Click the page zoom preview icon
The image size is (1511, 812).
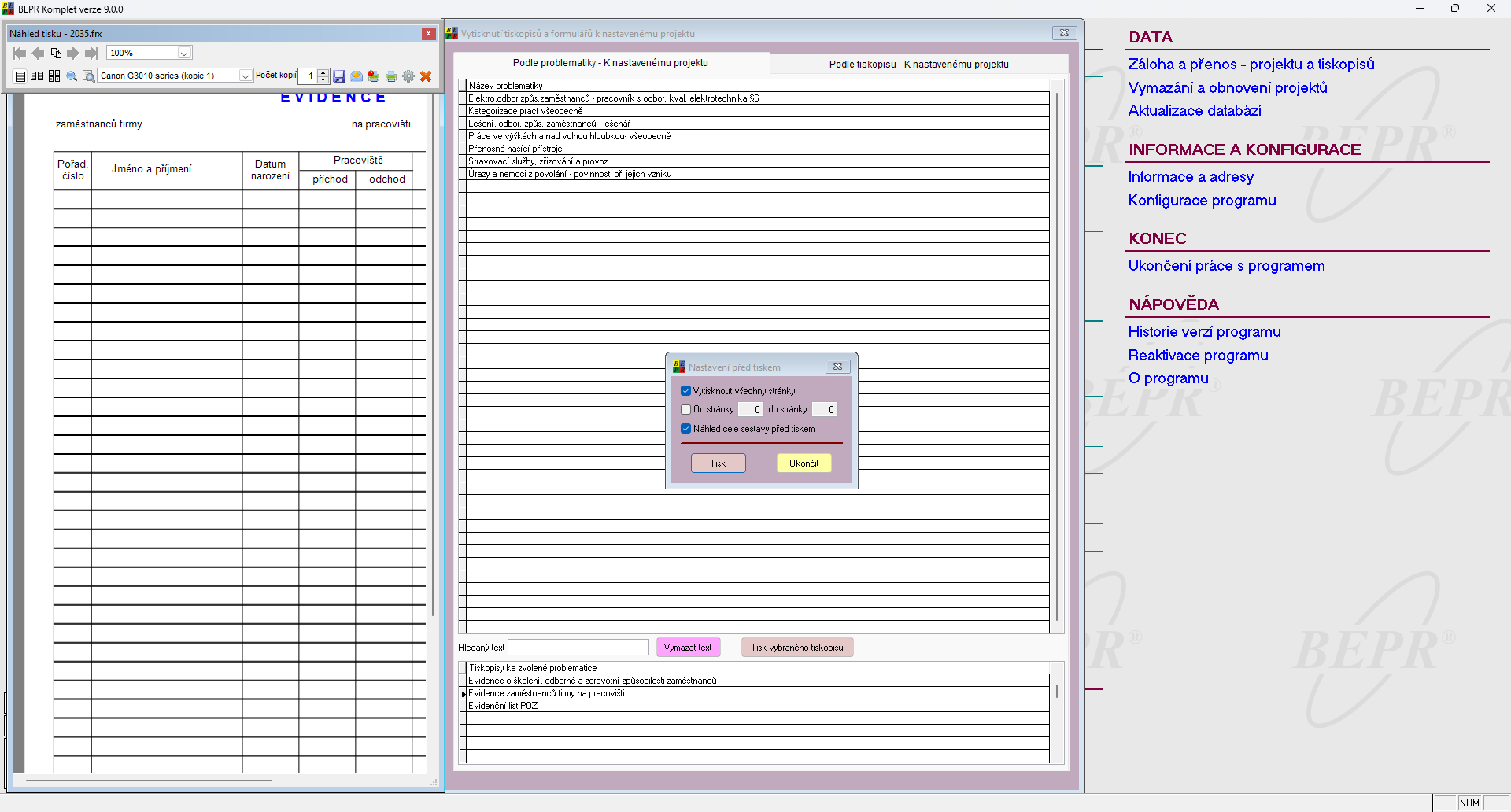[x=89, y=76]
